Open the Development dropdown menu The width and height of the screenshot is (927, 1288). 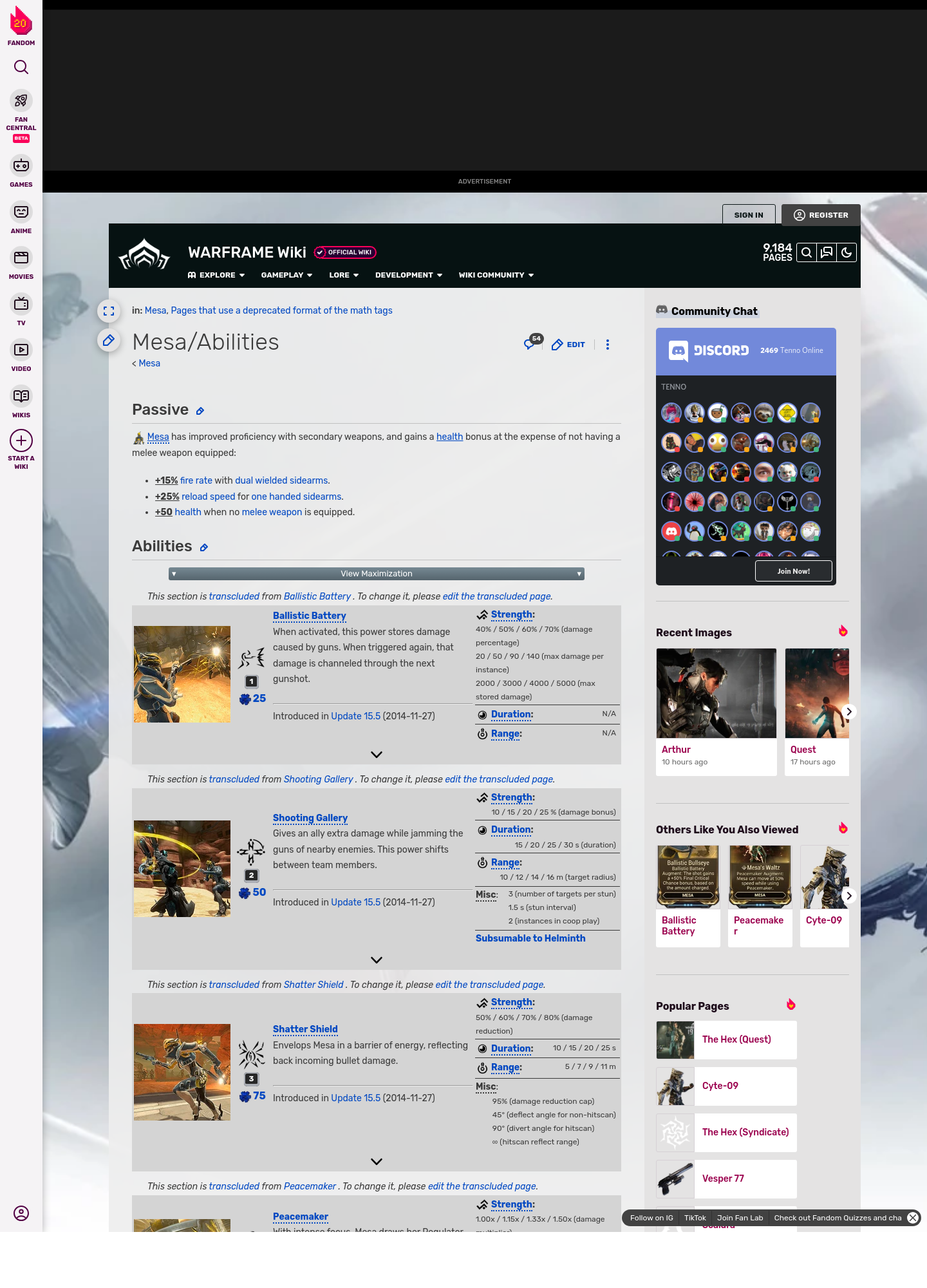tap(409, 275)
